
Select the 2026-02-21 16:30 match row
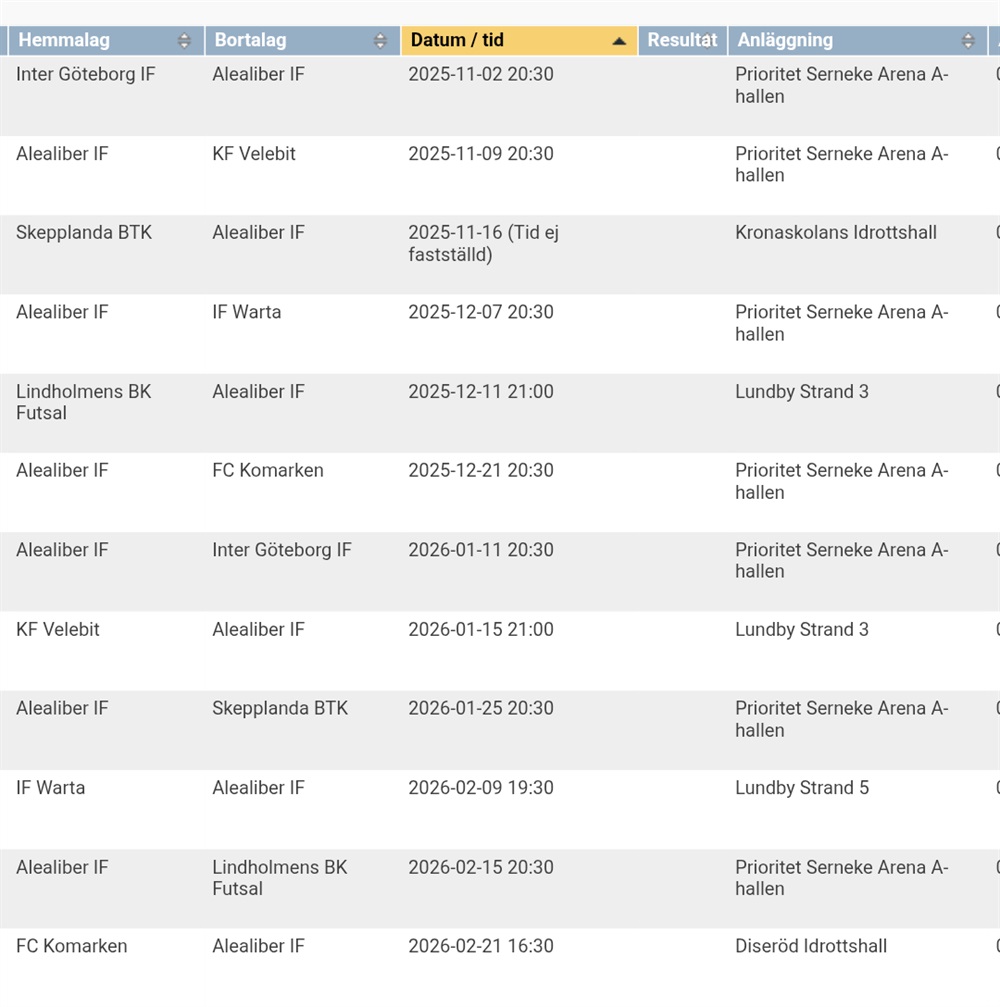(x=481, y=946)
